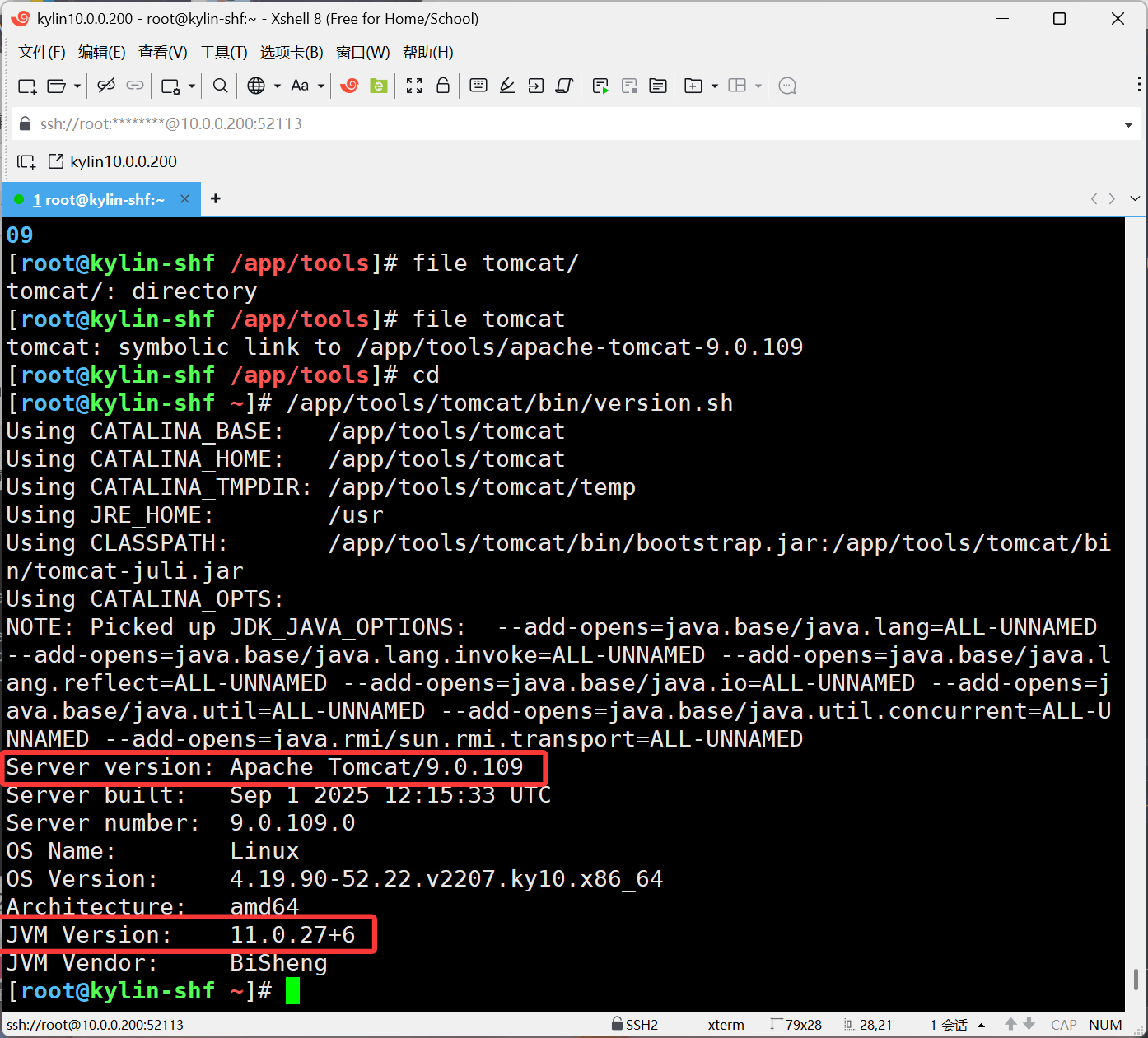Screen dimensions: 1148x1038
Task: Click the disconnect link icon
Action: [x=106, y=86]
